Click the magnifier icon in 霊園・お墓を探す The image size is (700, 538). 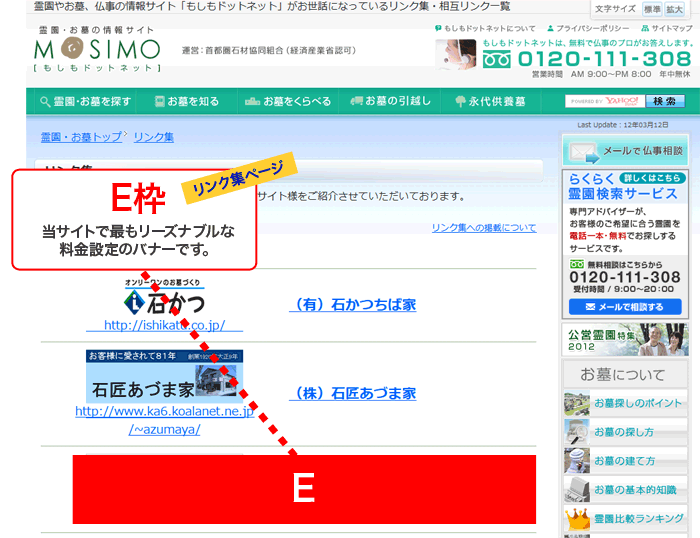pyautogui.click(x=45, y=102)
